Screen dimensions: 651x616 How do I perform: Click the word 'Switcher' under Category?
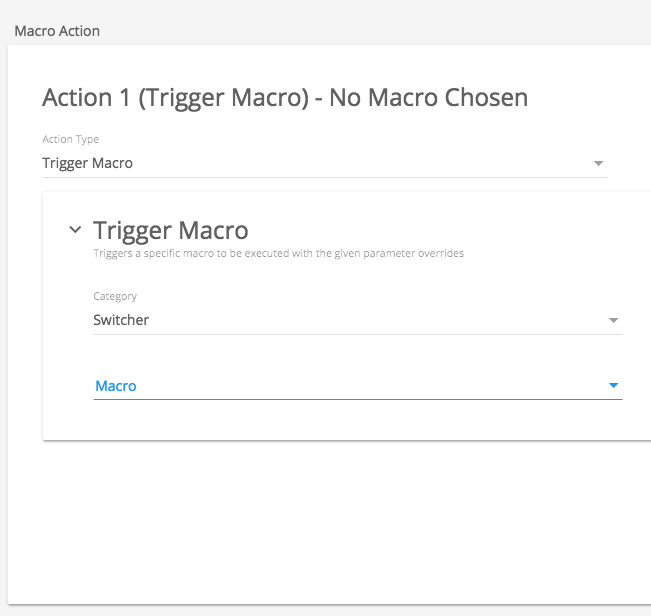[x=121, y=320]
